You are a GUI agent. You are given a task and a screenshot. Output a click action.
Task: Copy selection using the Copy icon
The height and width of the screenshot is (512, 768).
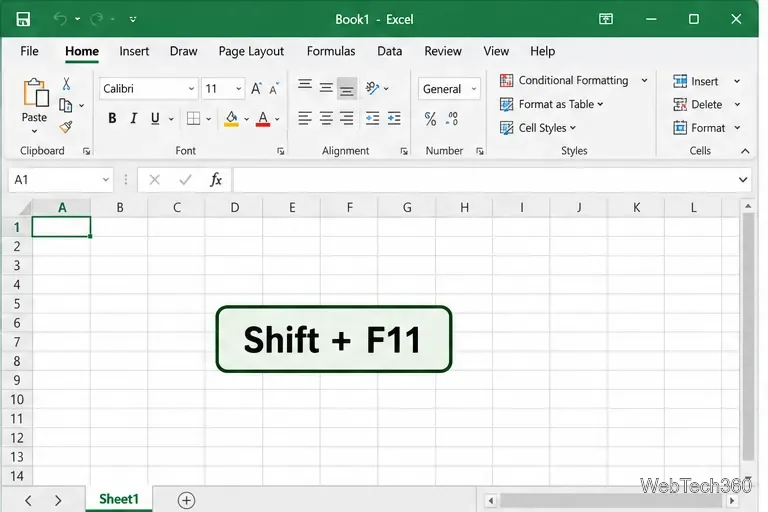66,105
